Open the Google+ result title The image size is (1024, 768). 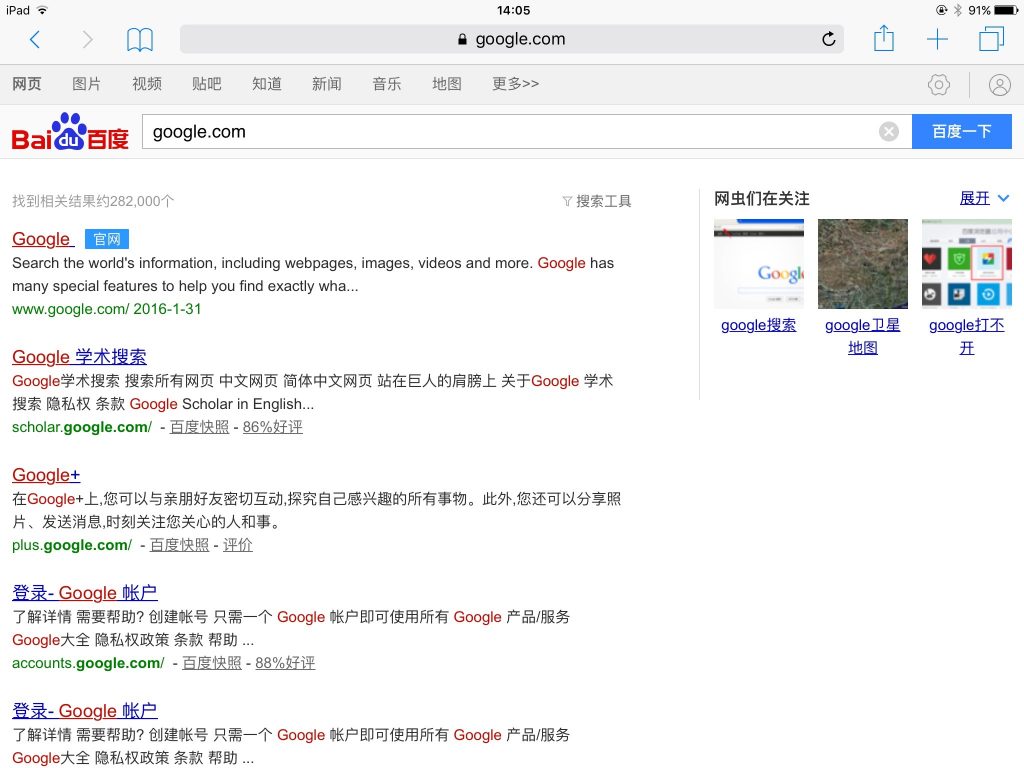click(46, 475)
